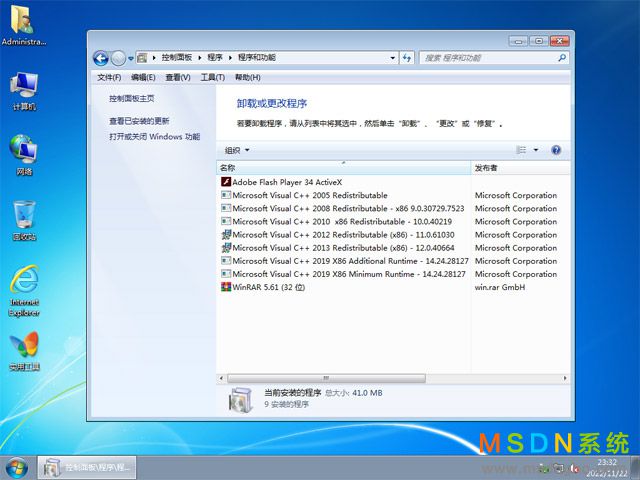Click the Forward navigation arrow button
This screenshot has width=640, height=480.
118,58
